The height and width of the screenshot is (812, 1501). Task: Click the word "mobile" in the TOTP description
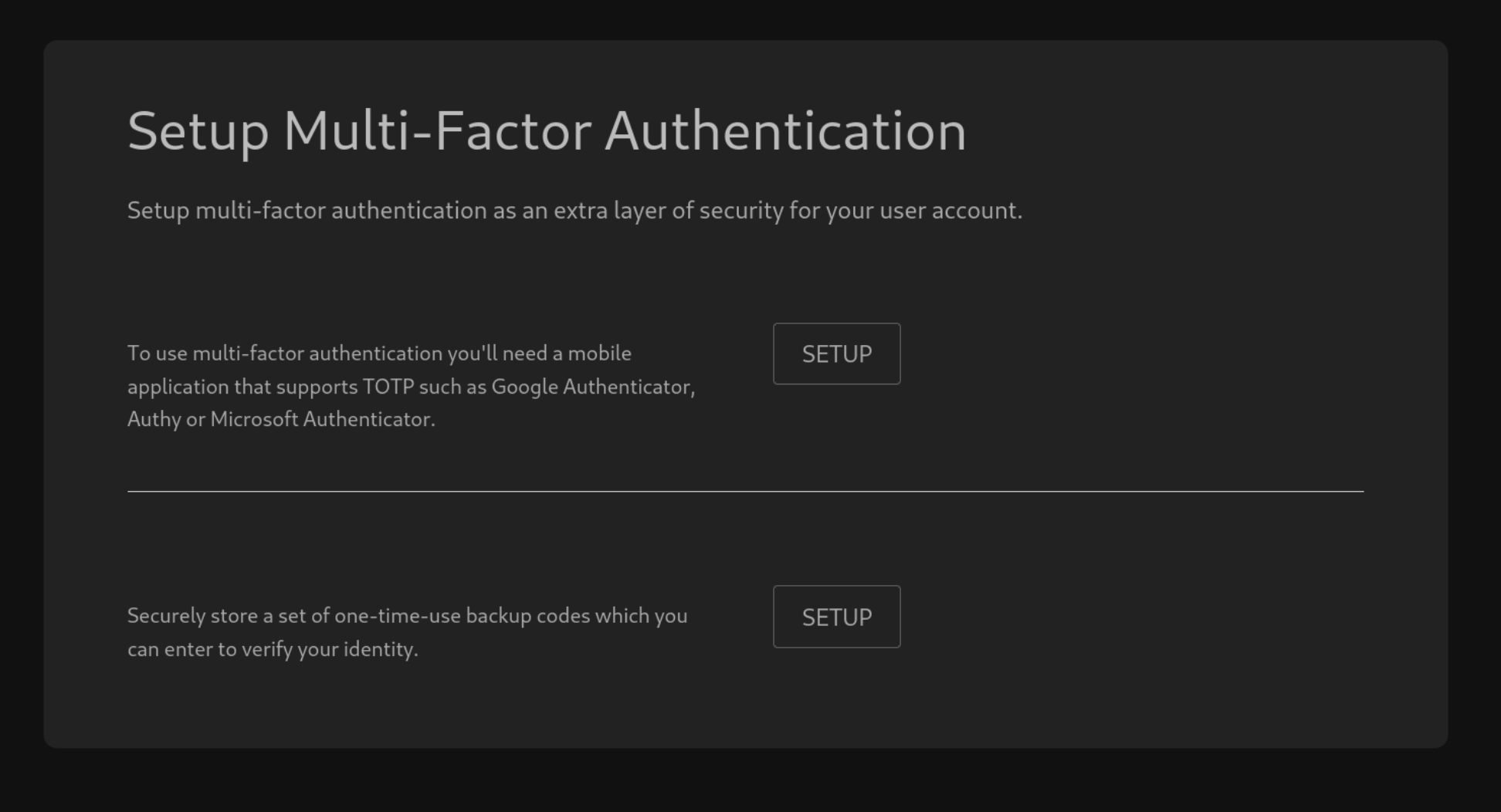(599, 354)
